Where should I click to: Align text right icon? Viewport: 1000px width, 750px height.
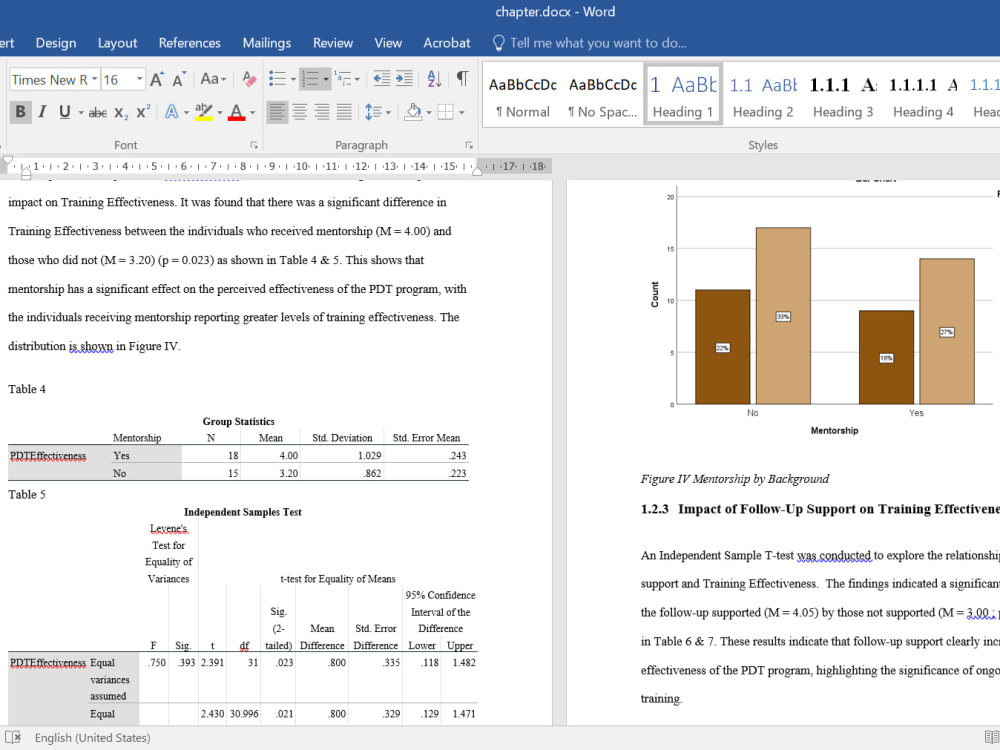(x=322, y=112)
